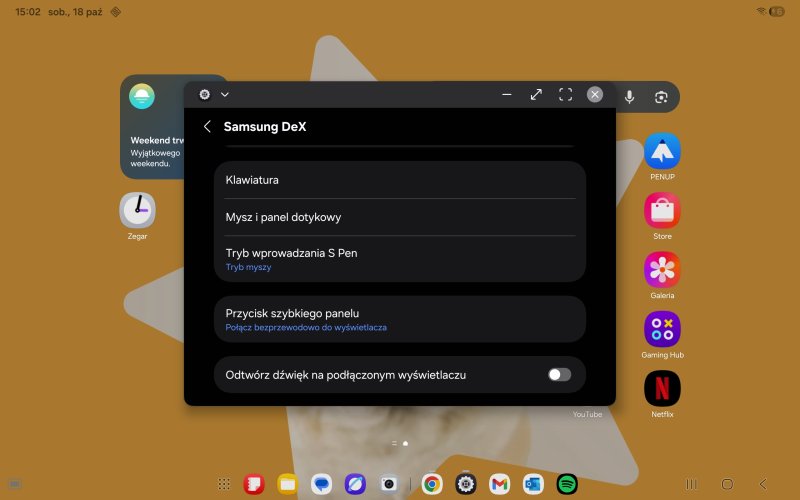Image resolution: width=800 pixels, height=500 pixels.
Task: Open the Galeria app icon
Action: tap(662, 269)
